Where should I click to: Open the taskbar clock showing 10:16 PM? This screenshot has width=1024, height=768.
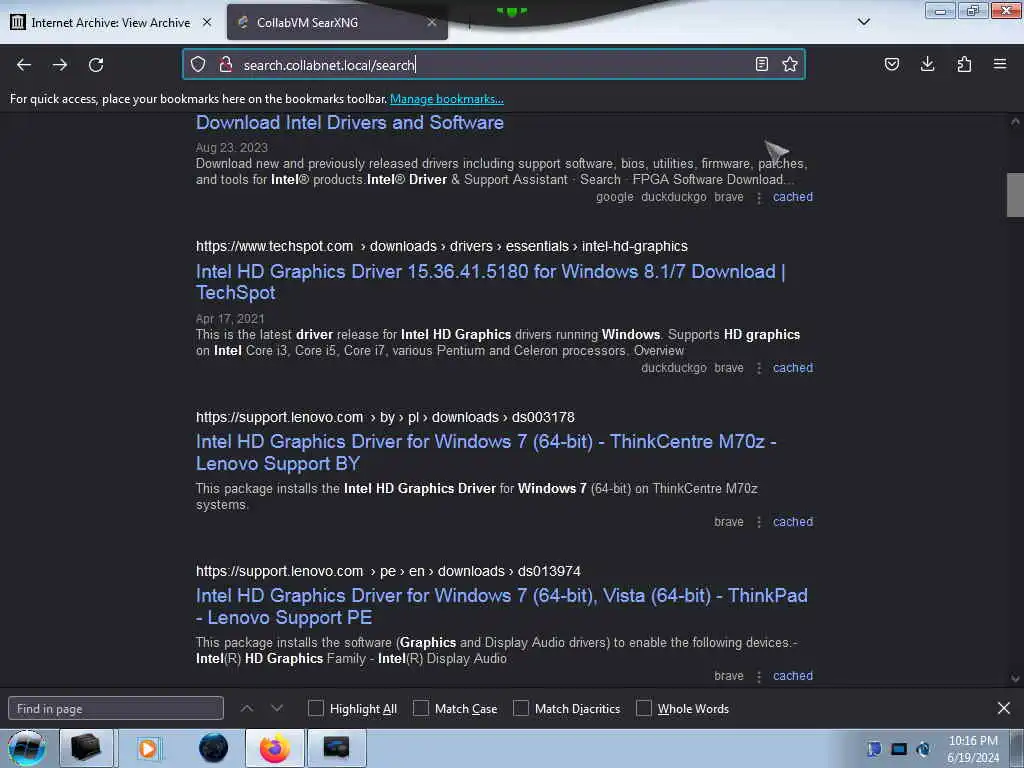[973, 749]
